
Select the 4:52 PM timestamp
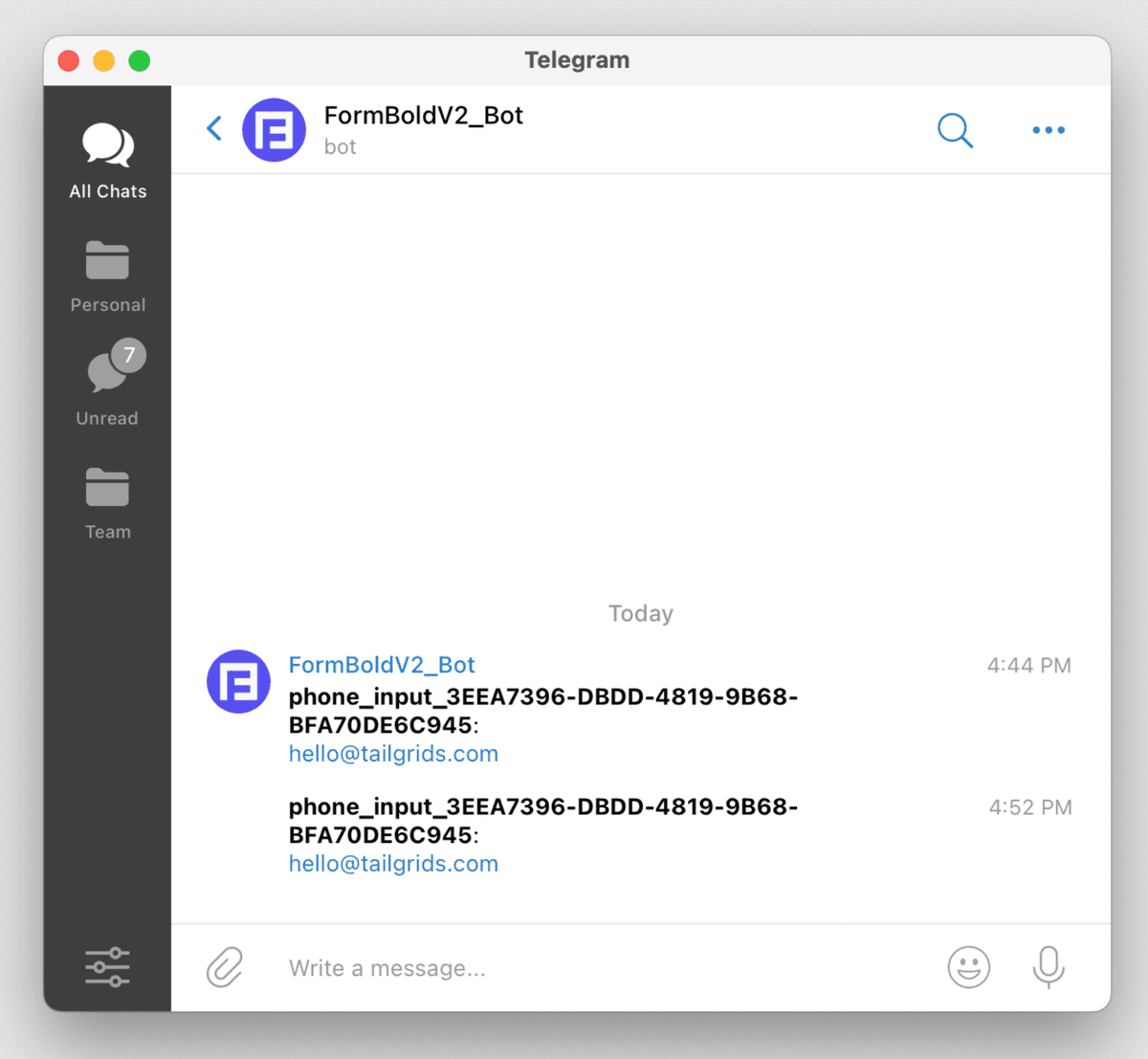(1029, 806)
